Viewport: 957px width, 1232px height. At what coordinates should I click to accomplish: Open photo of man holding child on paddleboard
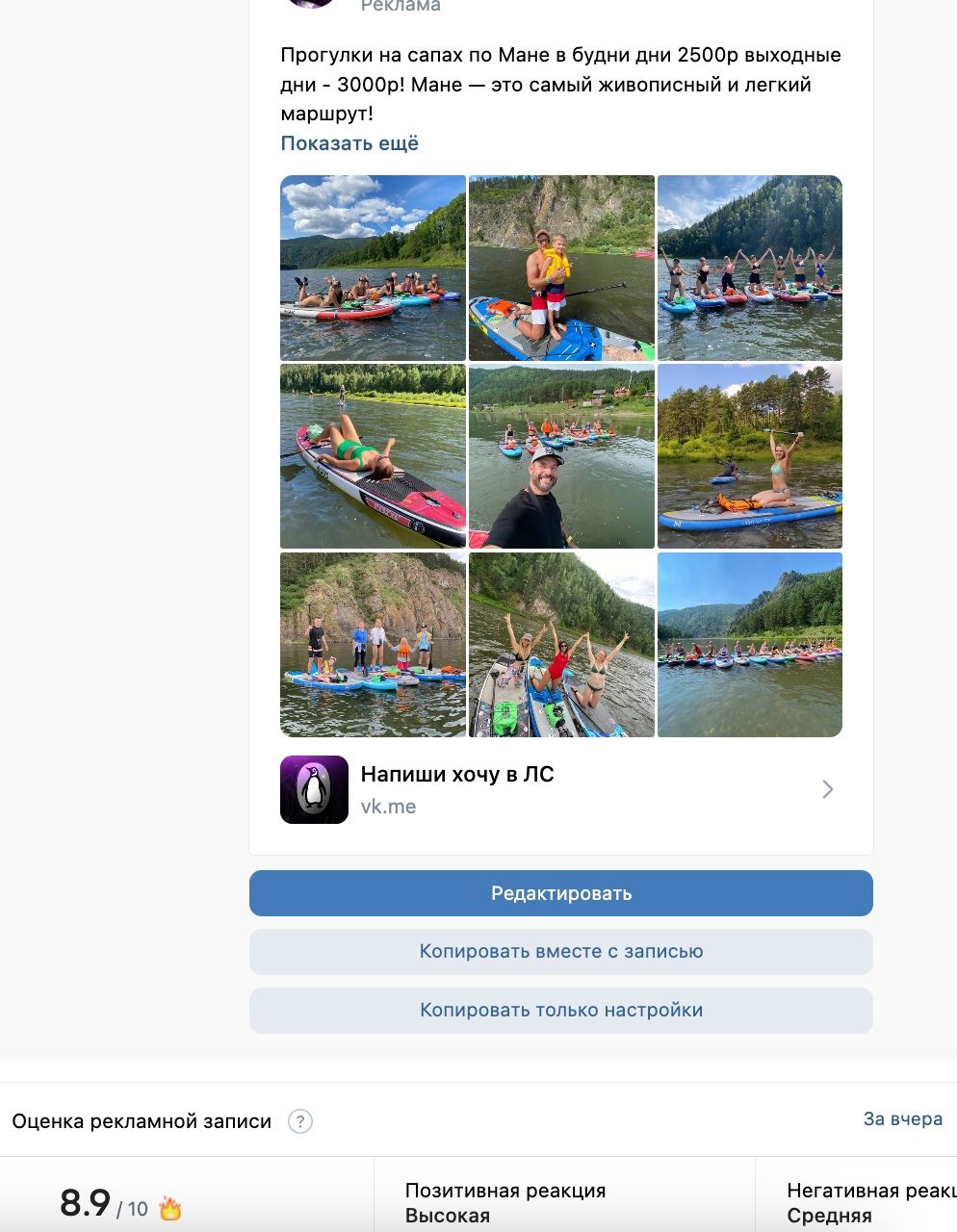tap(561, 268)
